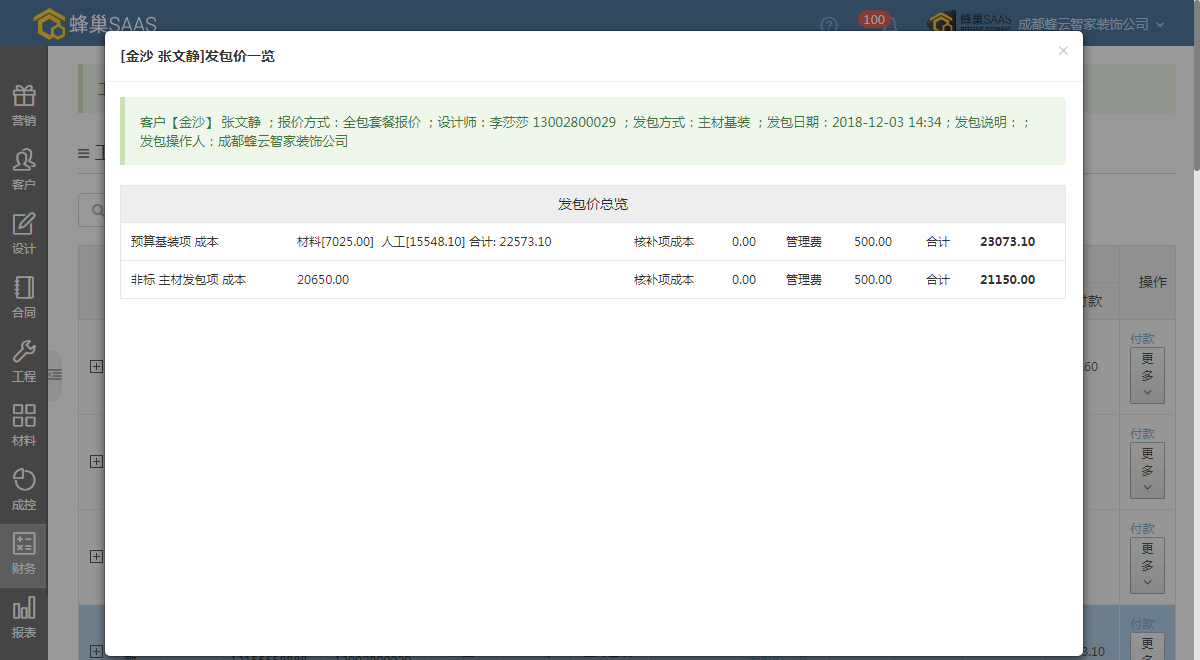1200x660 pixels.
Task: Expand the third table row plus icon
Action: point(96,556)
